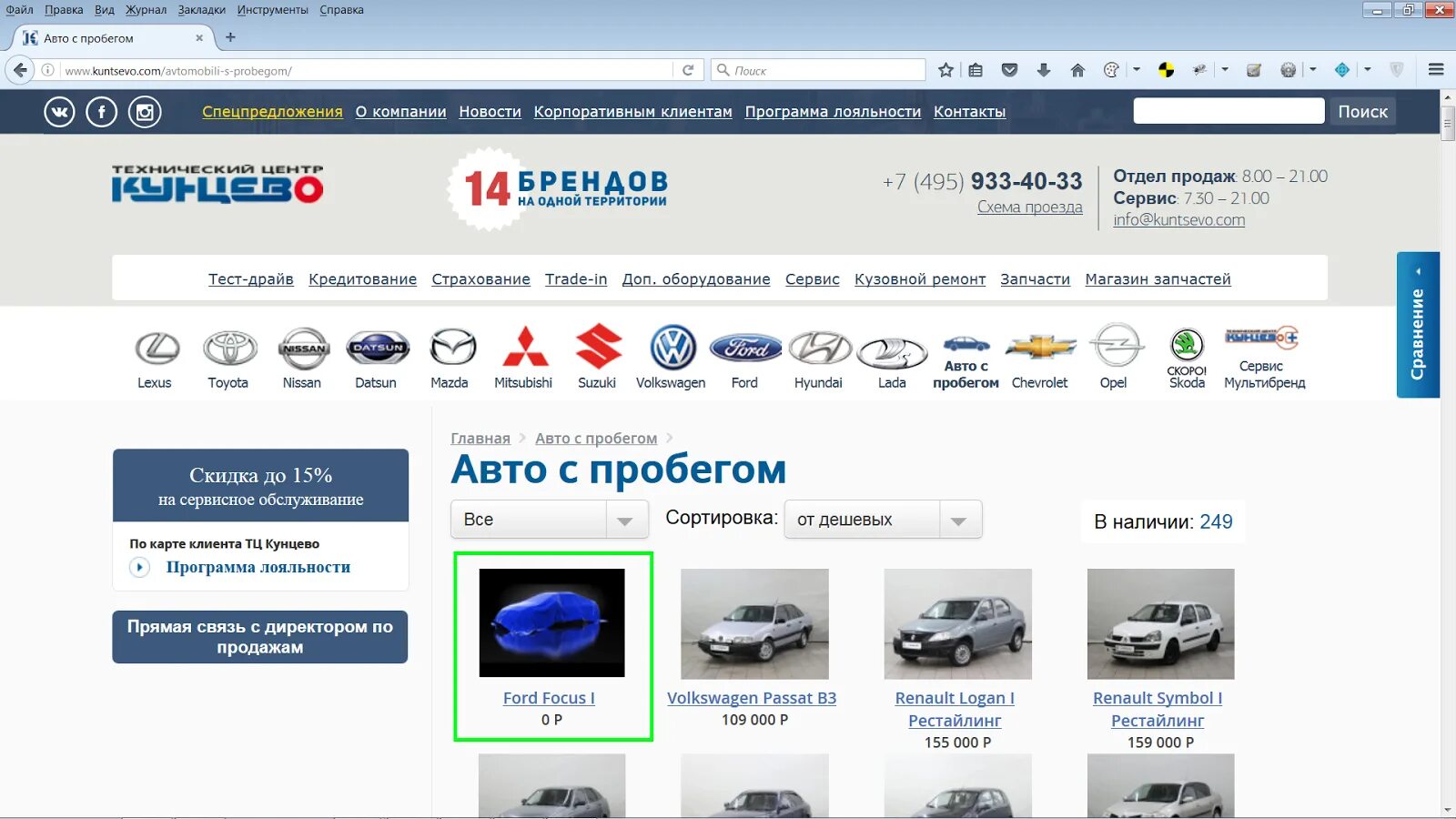Switch to the 'Авто с пробегом' tab

pos(113,38)
